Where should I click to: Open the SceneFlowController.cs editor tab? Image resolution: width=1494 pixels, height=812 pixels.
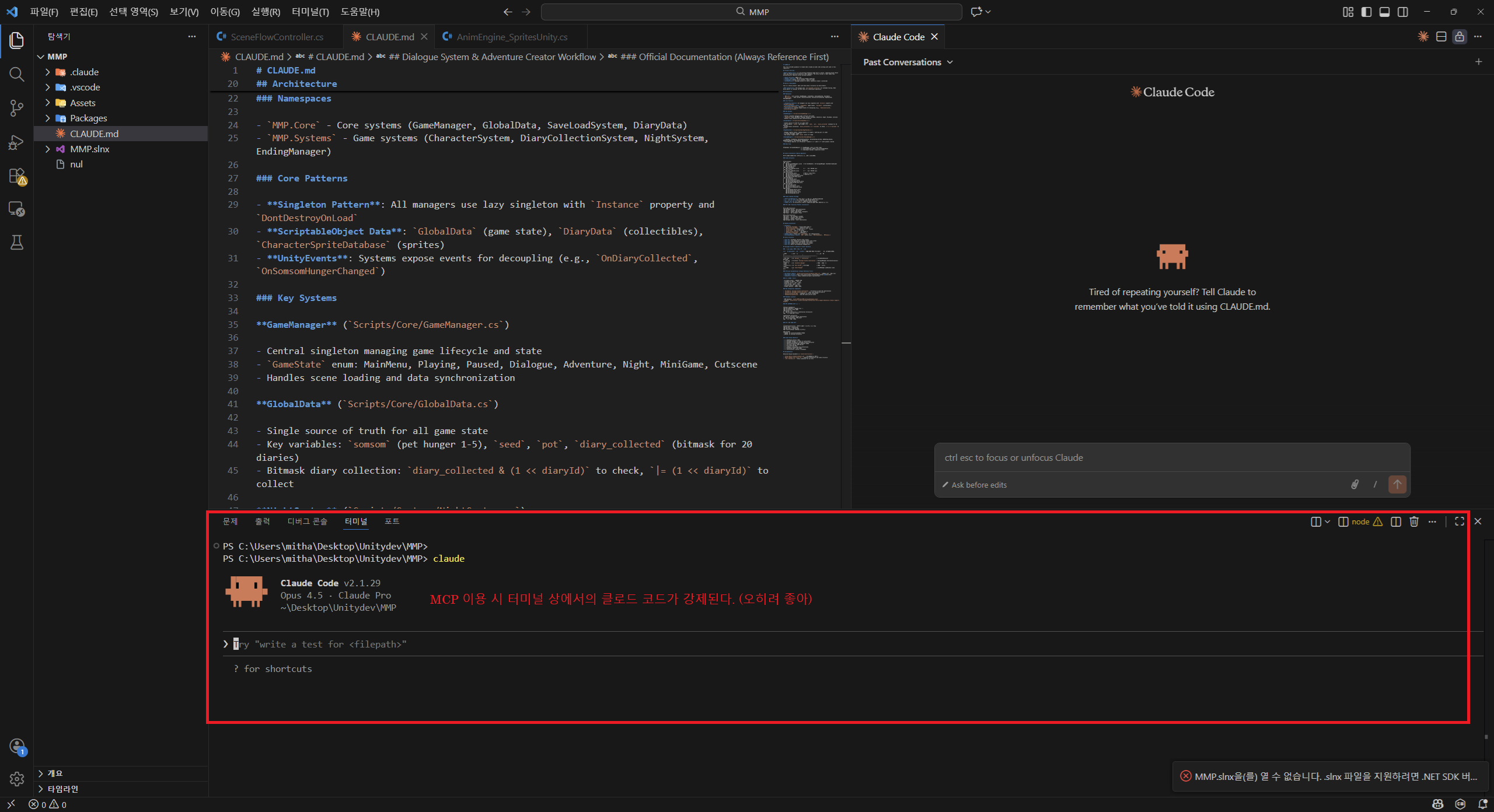(276, 37)
